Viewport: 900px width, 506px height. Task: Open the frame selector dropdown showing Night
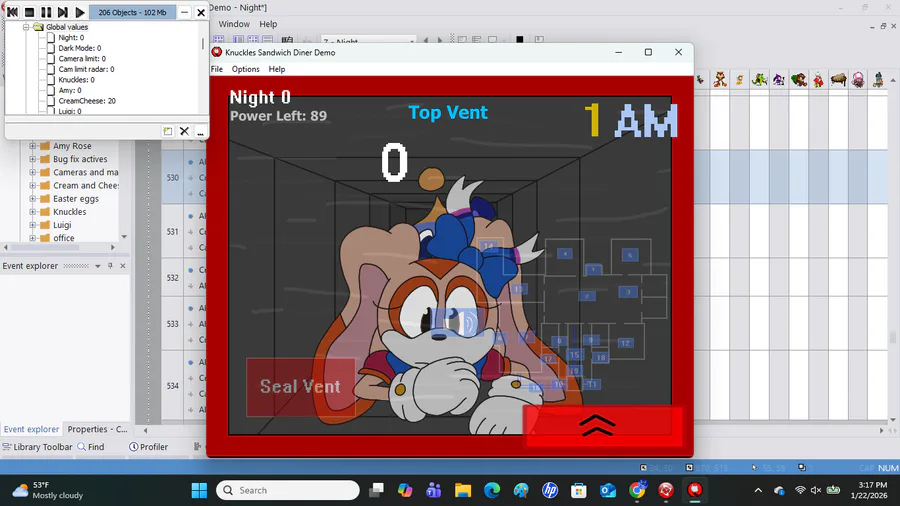[x=368, y=40]
